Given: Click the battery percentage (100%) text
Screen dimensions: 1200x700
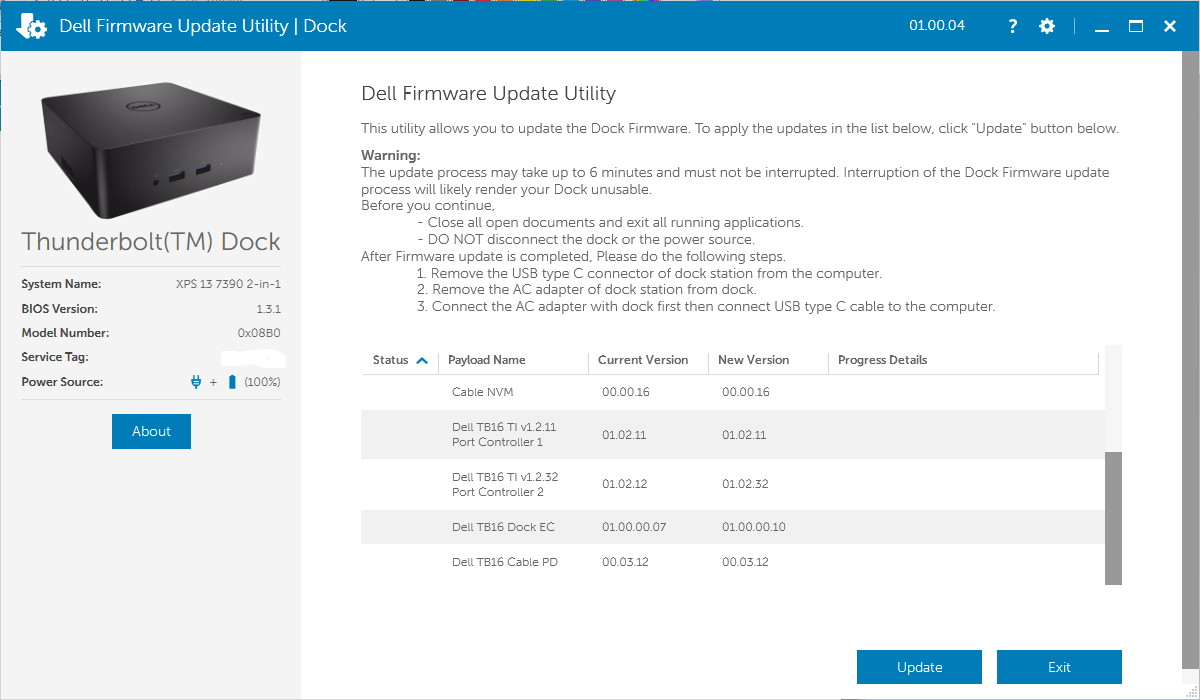Looking at the screenshot, I should pyautogui.click(x=262, y=382).
